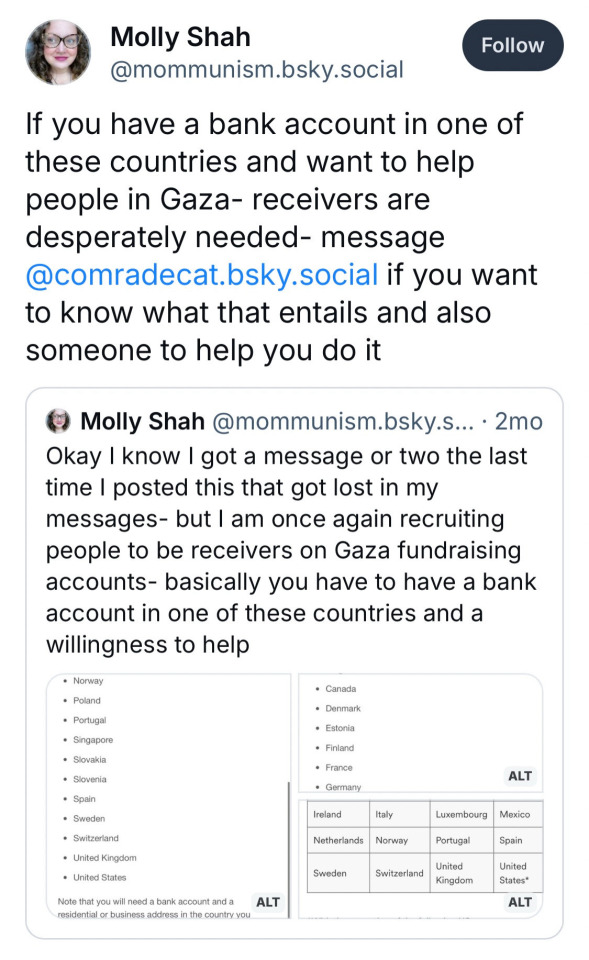Open the @comradecat.bsky.social mention link
The width and height of the screenshot is (589, 960).
[x=201, y=275]
